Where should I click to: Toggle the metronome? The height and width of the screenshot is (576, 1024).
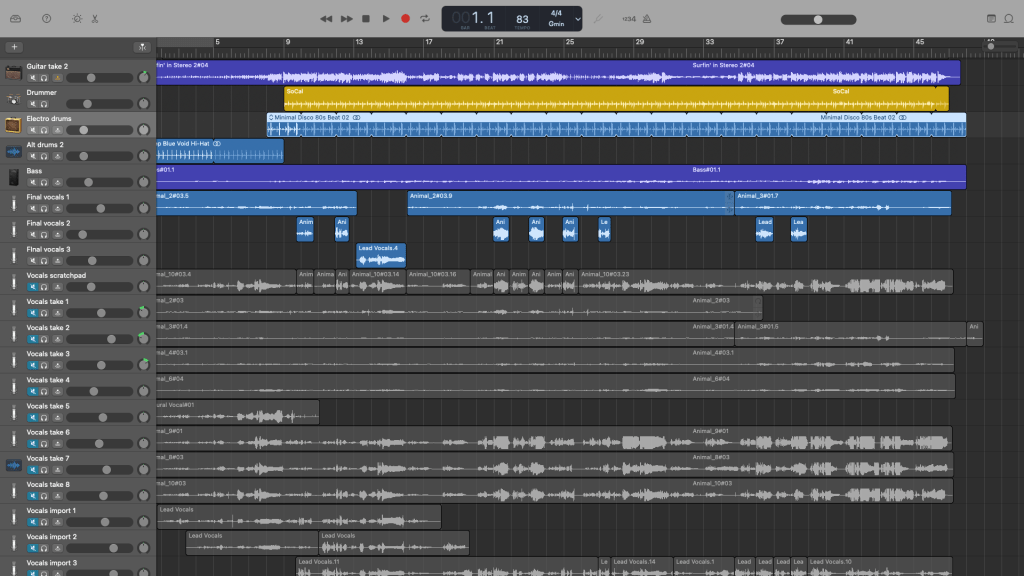647,19
